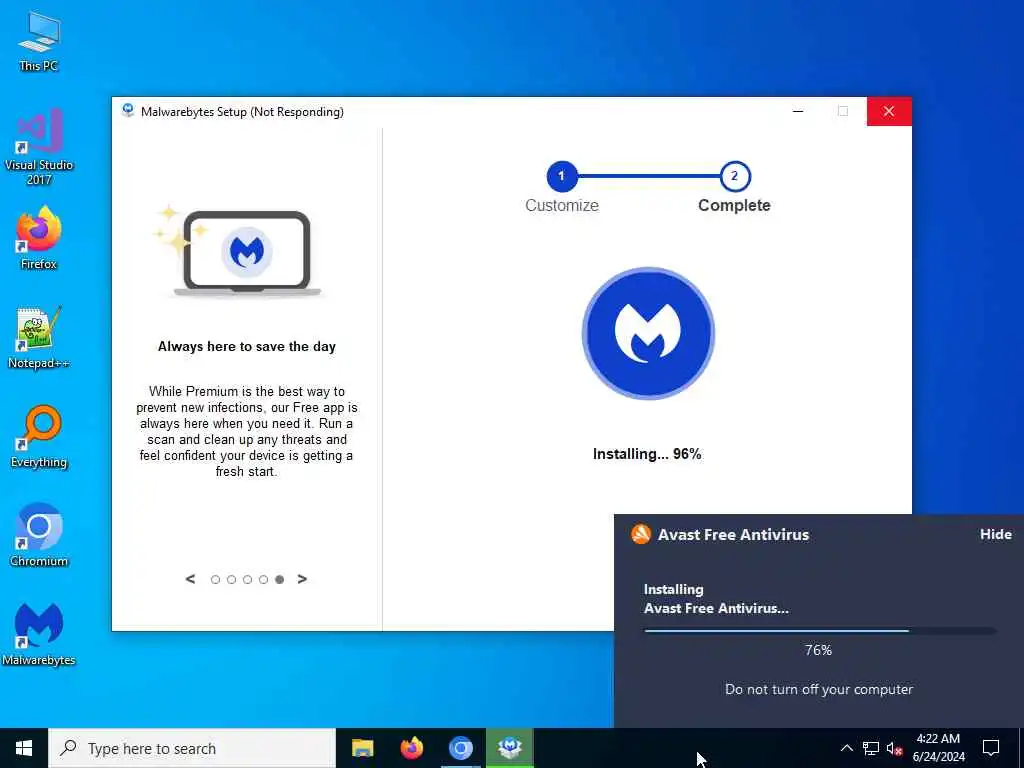Open Chromium from the taskbar
This screenshot has width=1024, height=768.
tap(460, 748)
